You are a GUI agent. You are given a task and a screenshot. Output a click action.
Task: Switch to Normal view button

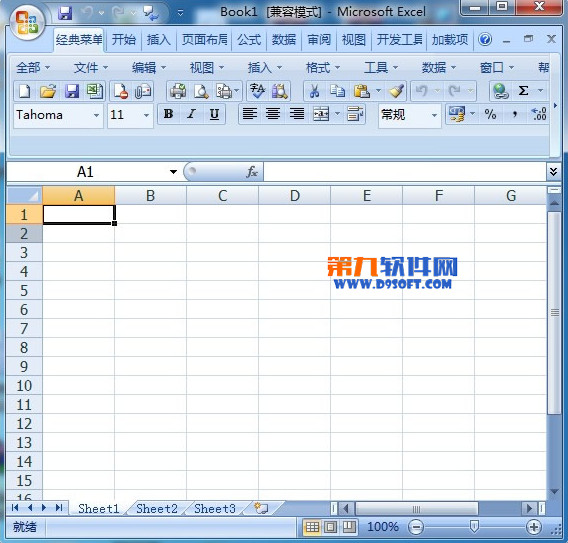pos(312,527)
